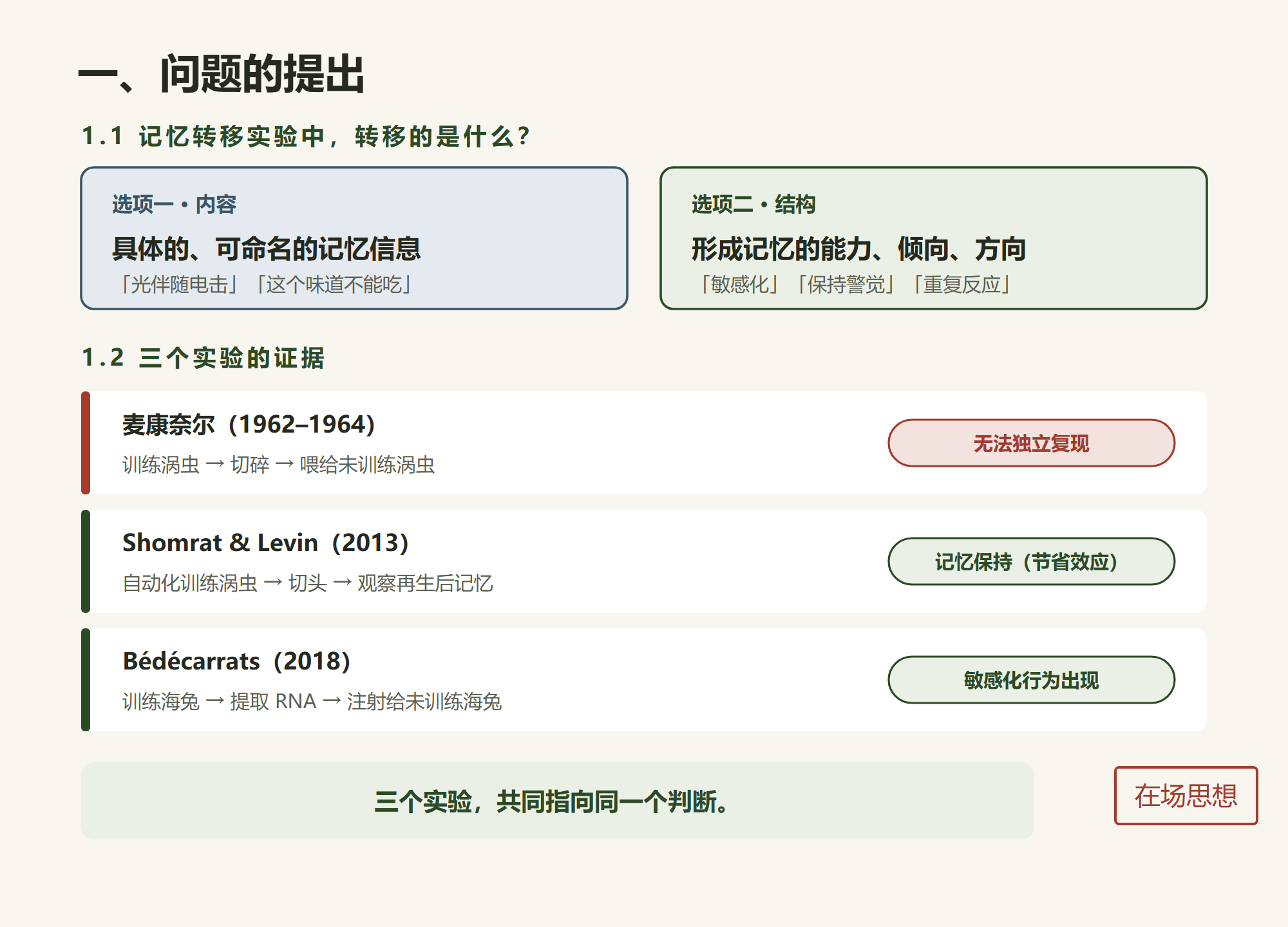Click the '选项二 · 结构' card label
This screenshot has height=927, width=1288.
753,204
